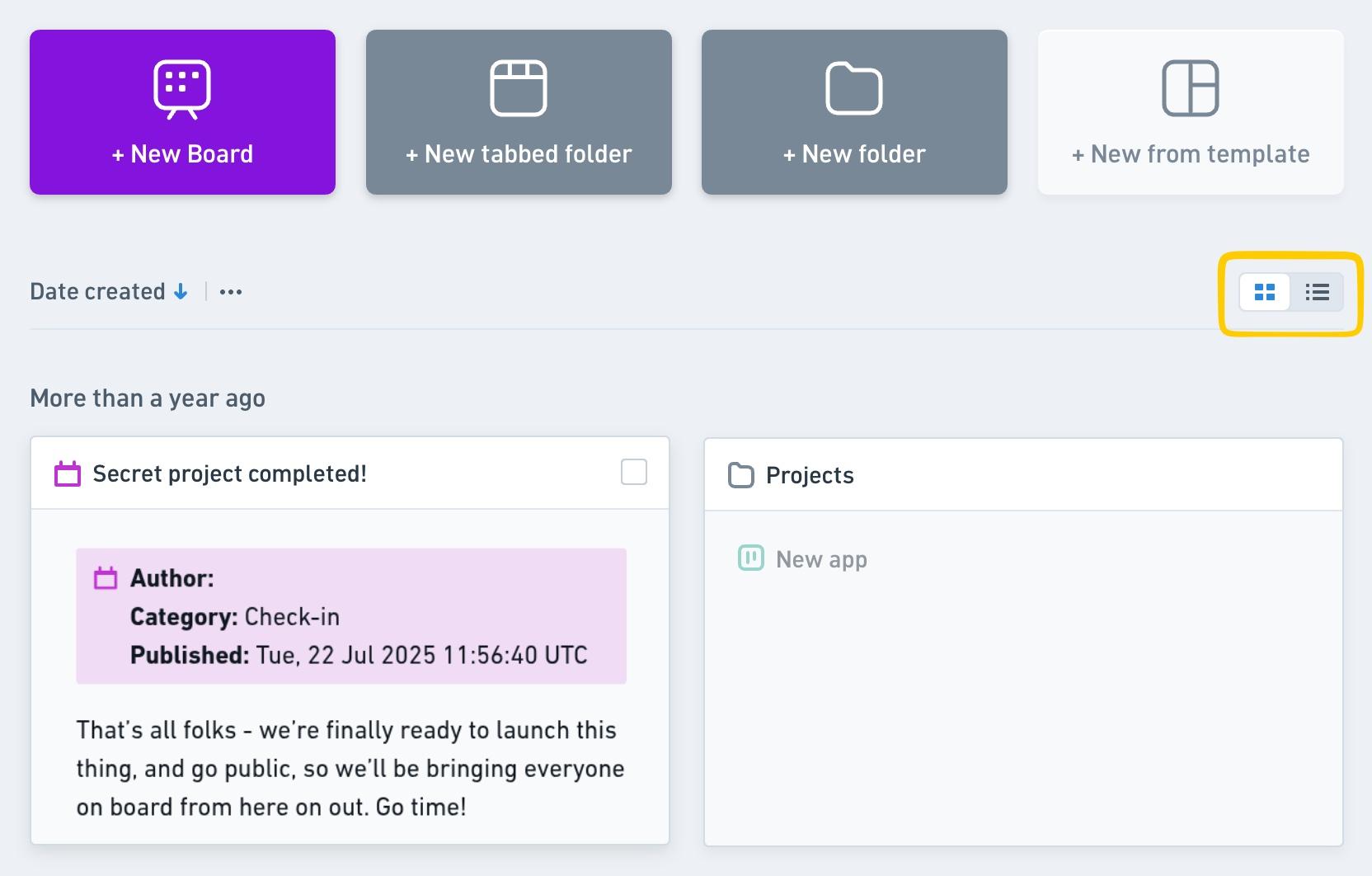The image size is (1372, 876).
Task: Reverse sort direction with the blue arrow
Action: [181, 291]
